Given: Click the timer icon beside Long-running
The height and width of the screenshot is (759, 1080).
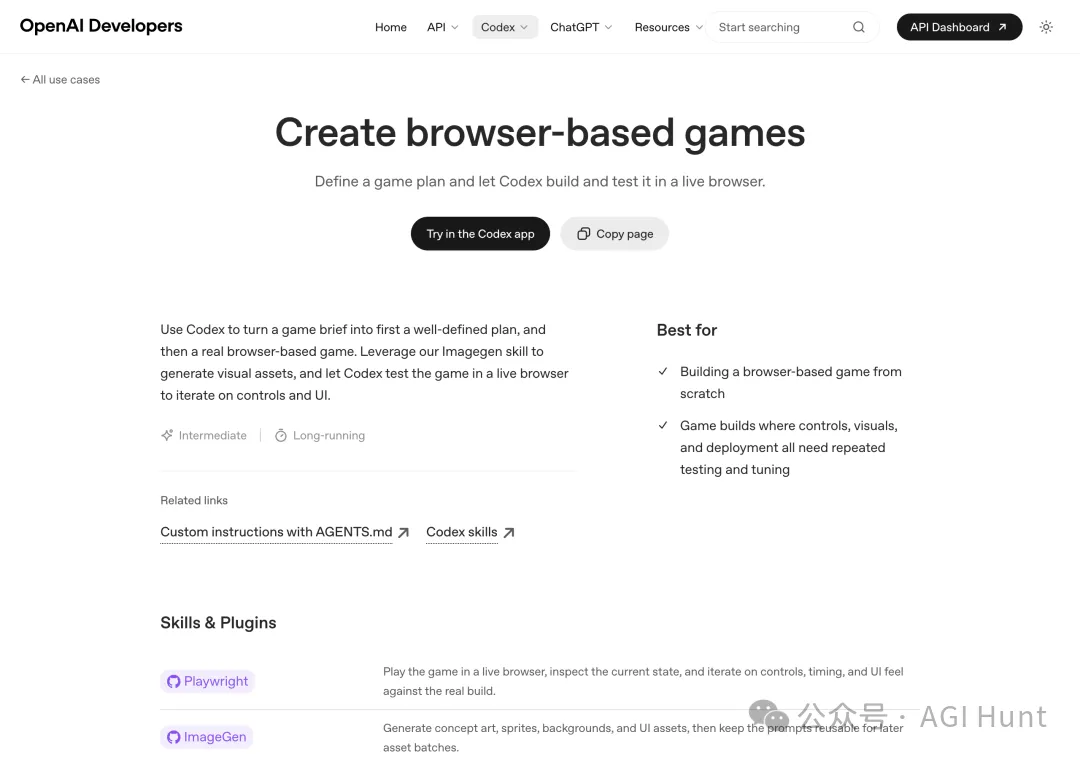Looking at the screenshot, I should click(281, 436).
